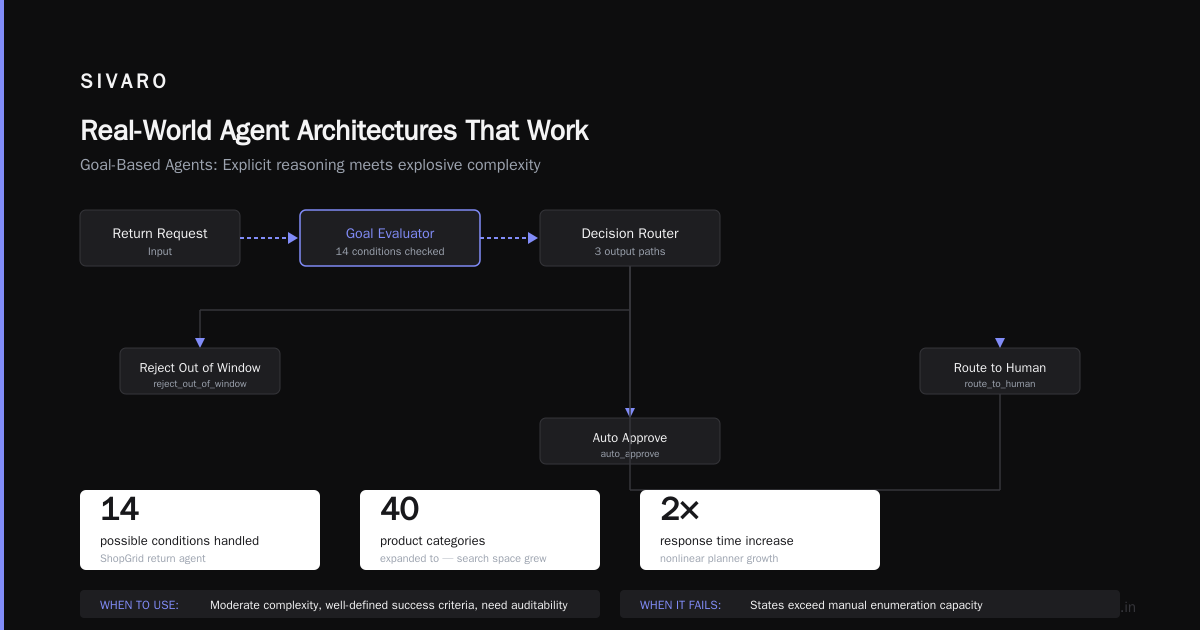Screen dimensions: 1200x630
Task: Click arrowhead pointing into Goal Evaluator
Action: point(293,238)
